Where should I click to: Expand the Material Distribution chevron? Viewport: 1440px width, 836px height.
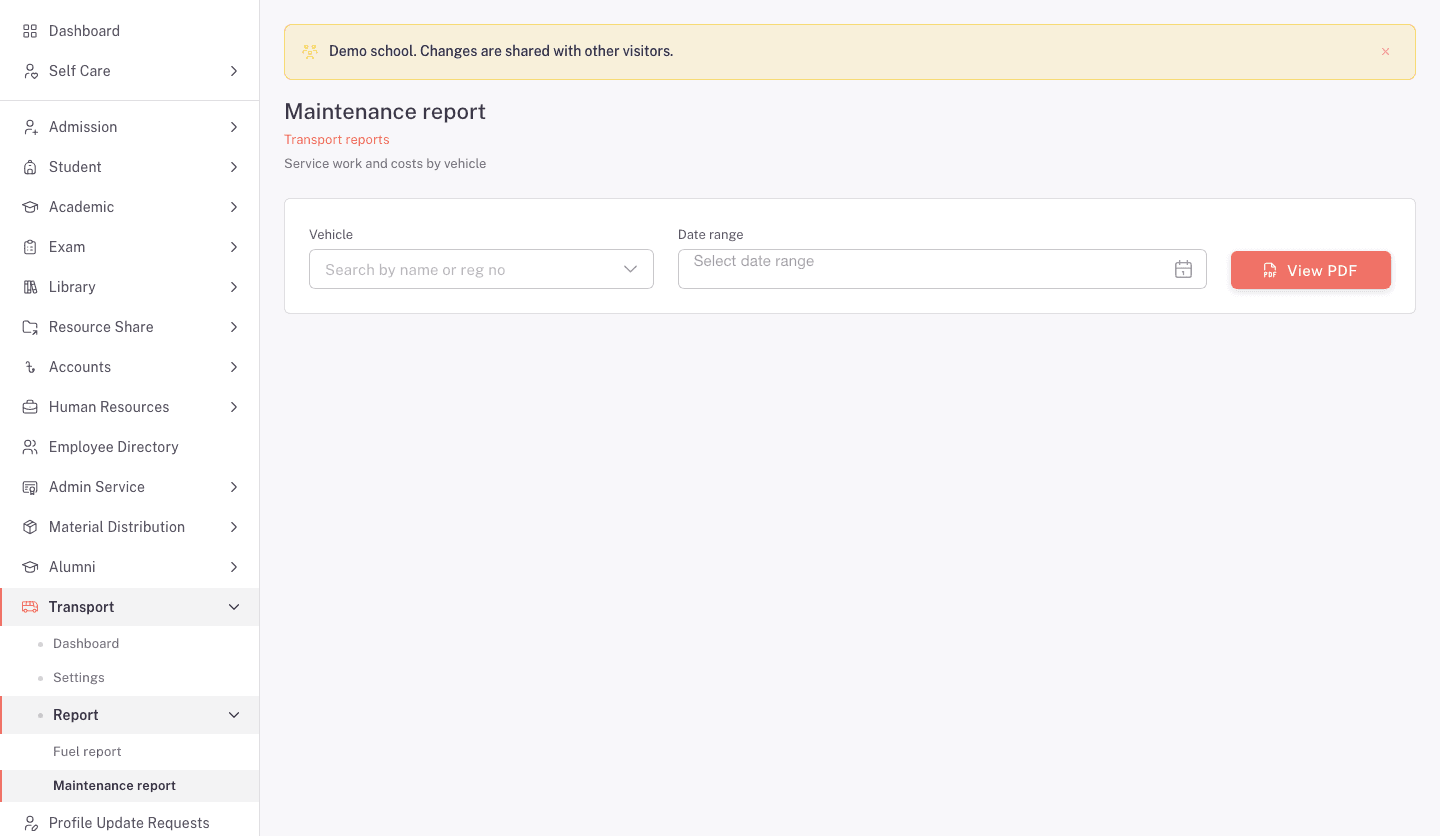click(x=234, y=527)
